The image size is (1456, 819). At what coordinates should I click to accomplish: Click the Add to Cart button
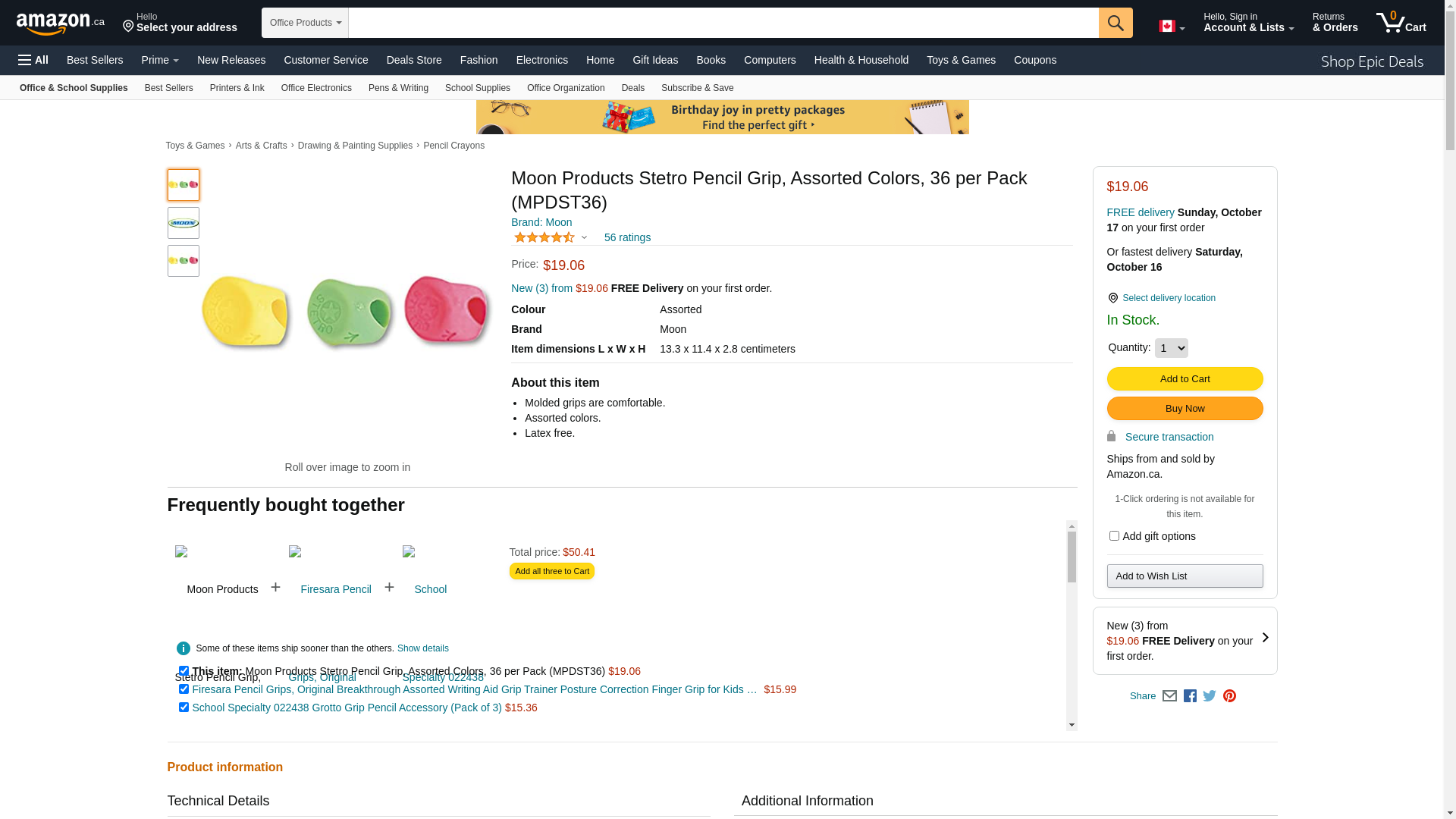(1185, 379)
